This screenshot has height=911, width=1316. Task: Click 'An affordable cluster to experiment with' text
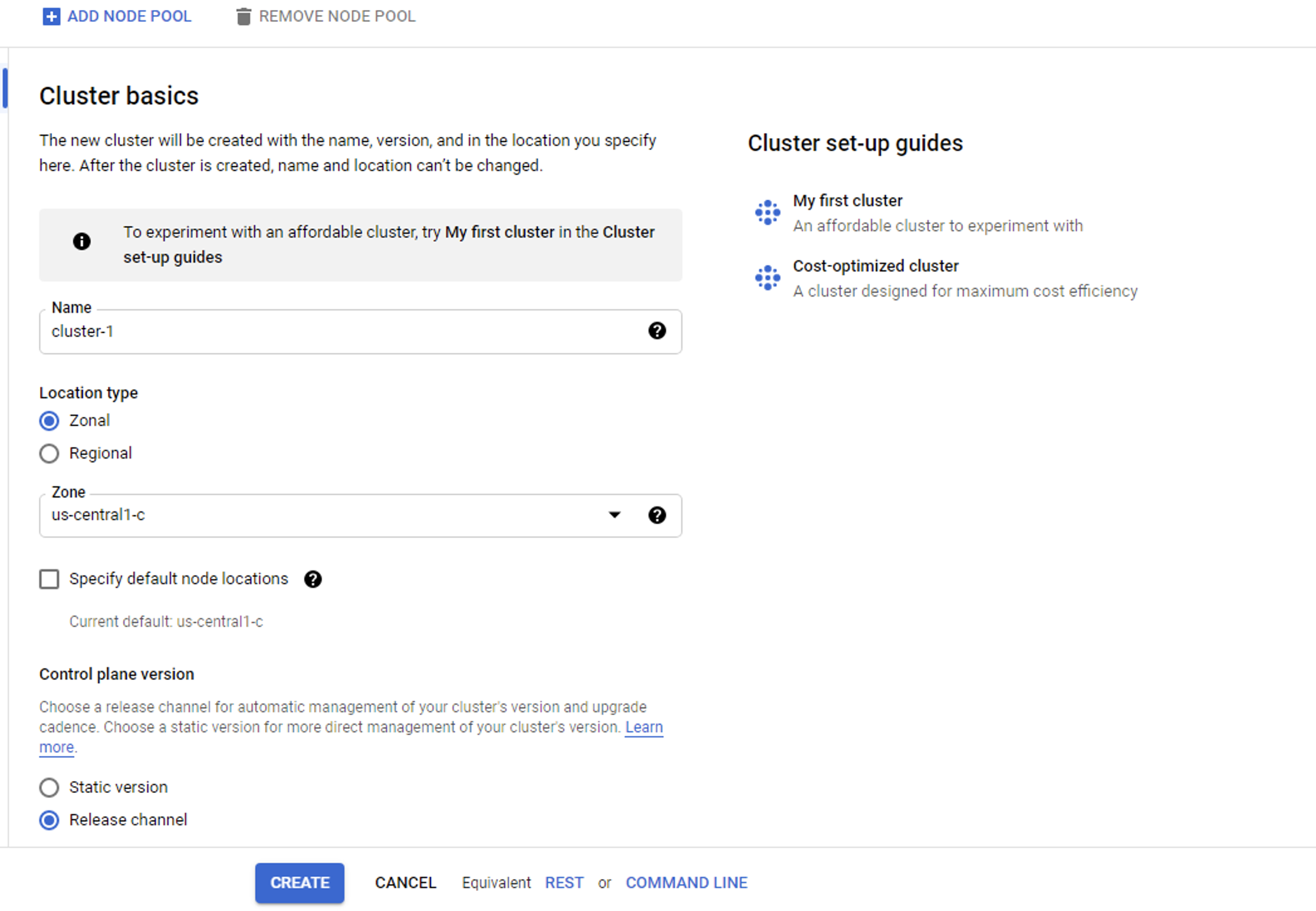coord(938,226)
